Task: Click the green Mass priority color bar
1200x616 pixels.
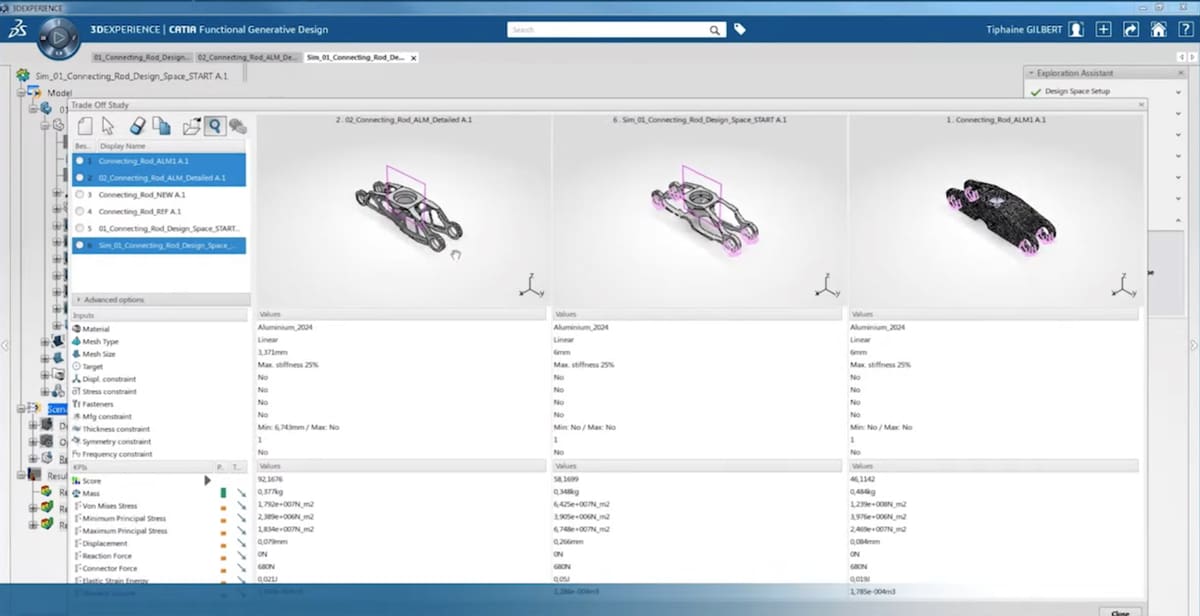Action: [223, 493]
